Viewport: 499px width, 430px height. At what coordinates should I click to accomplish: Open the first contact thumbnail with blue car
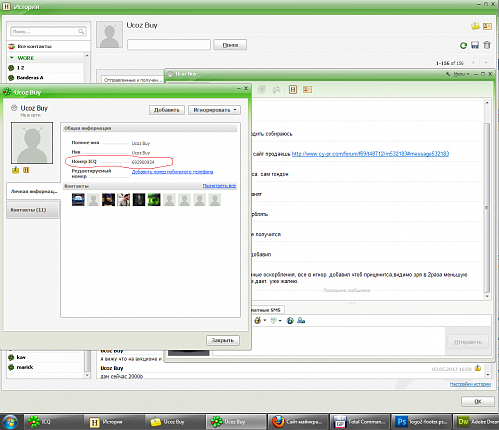[78, 200]
